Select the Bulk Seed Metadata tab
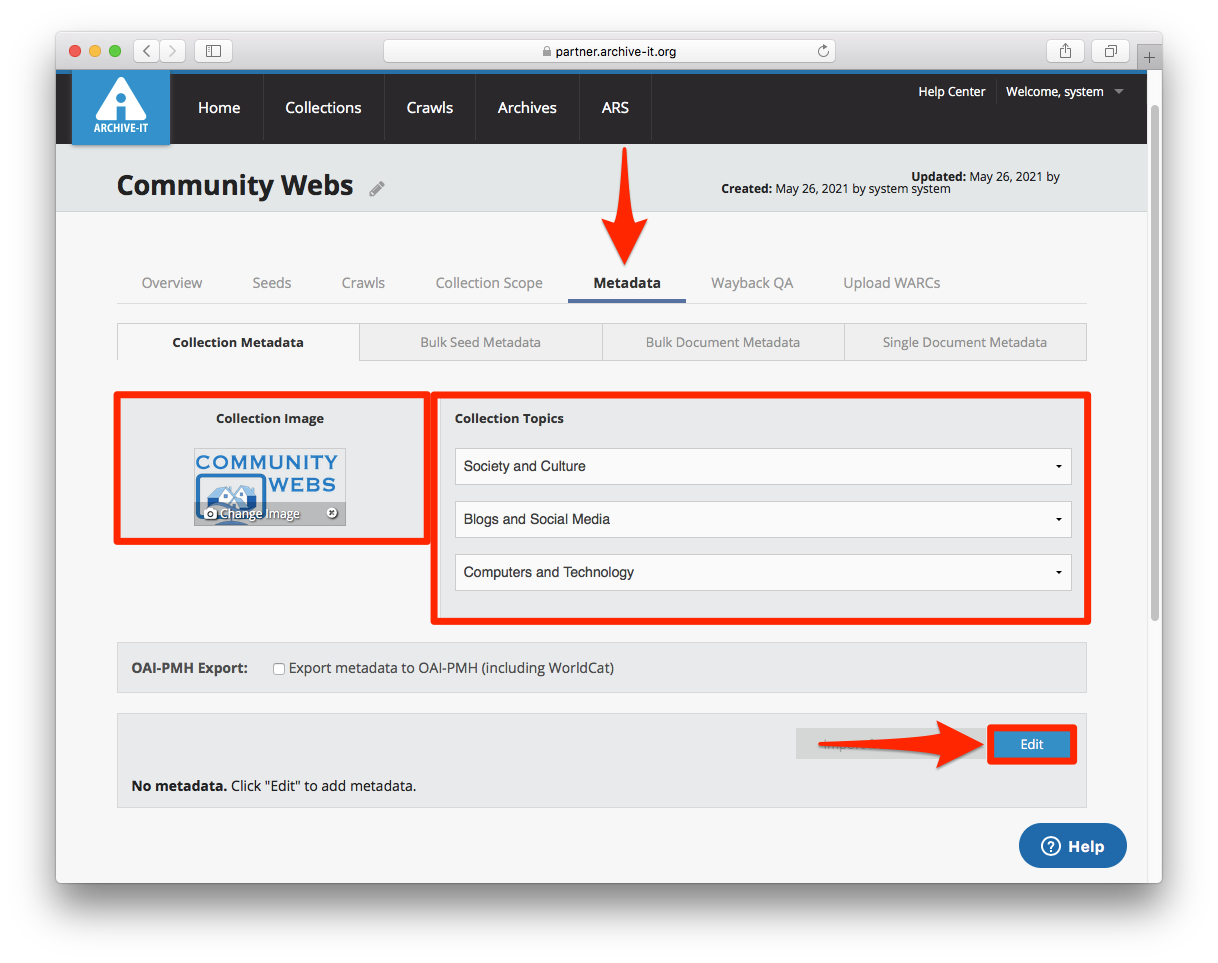 [x=480, y=342]
